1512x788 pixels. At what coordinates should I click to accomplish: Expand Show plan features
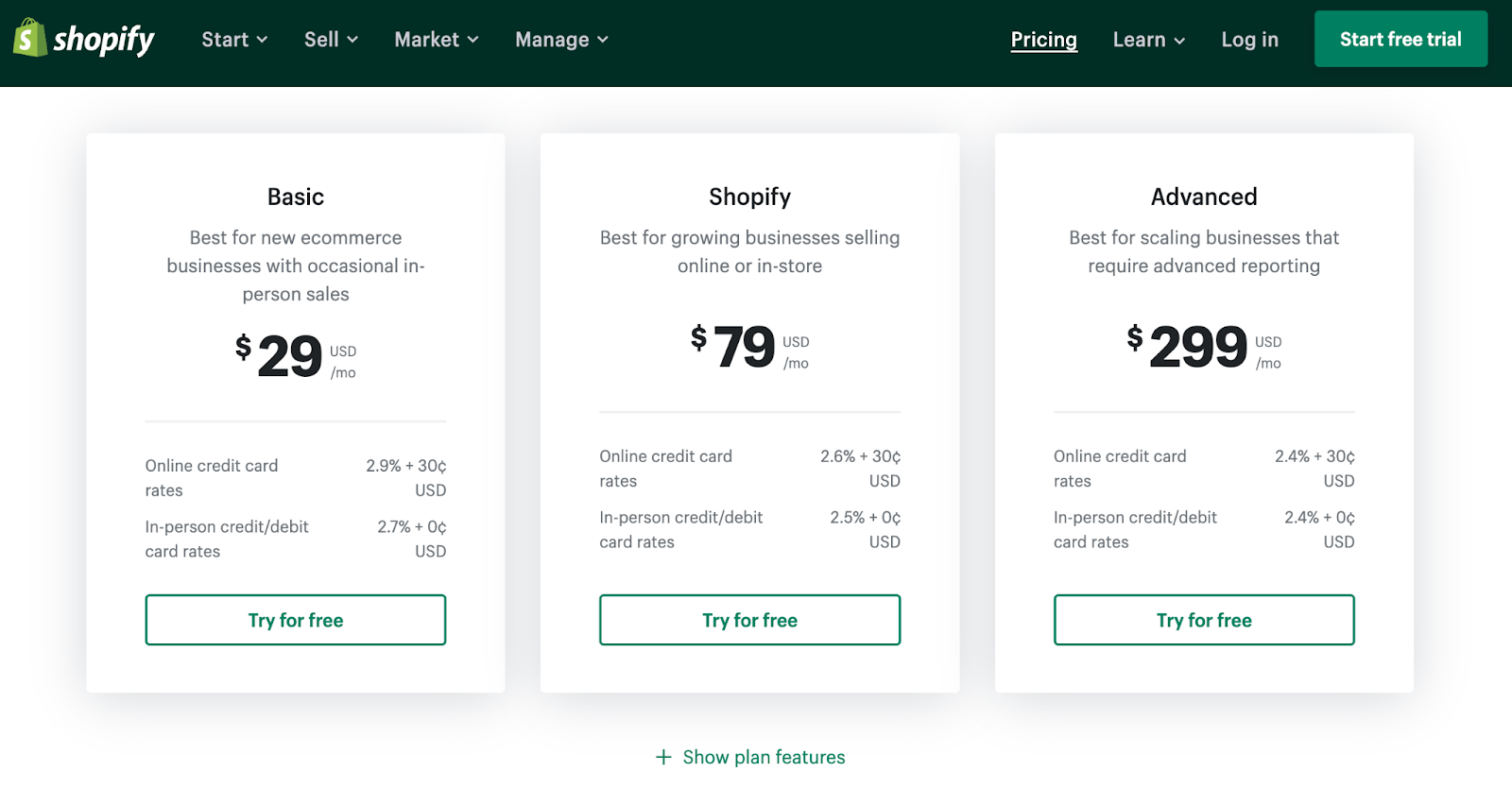764,757
